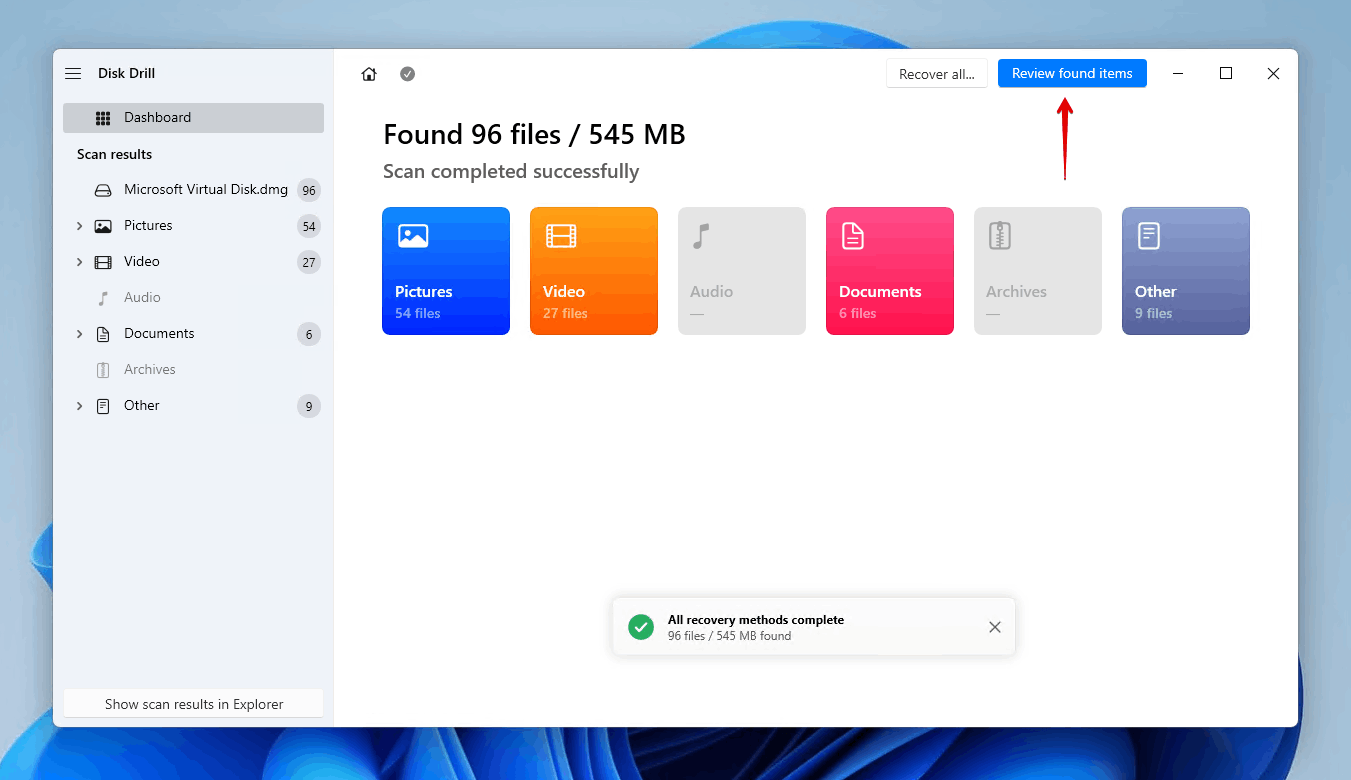Screen dimensions: 1351x780
Task: Open the Other category tile
Action: point(1185,271)
